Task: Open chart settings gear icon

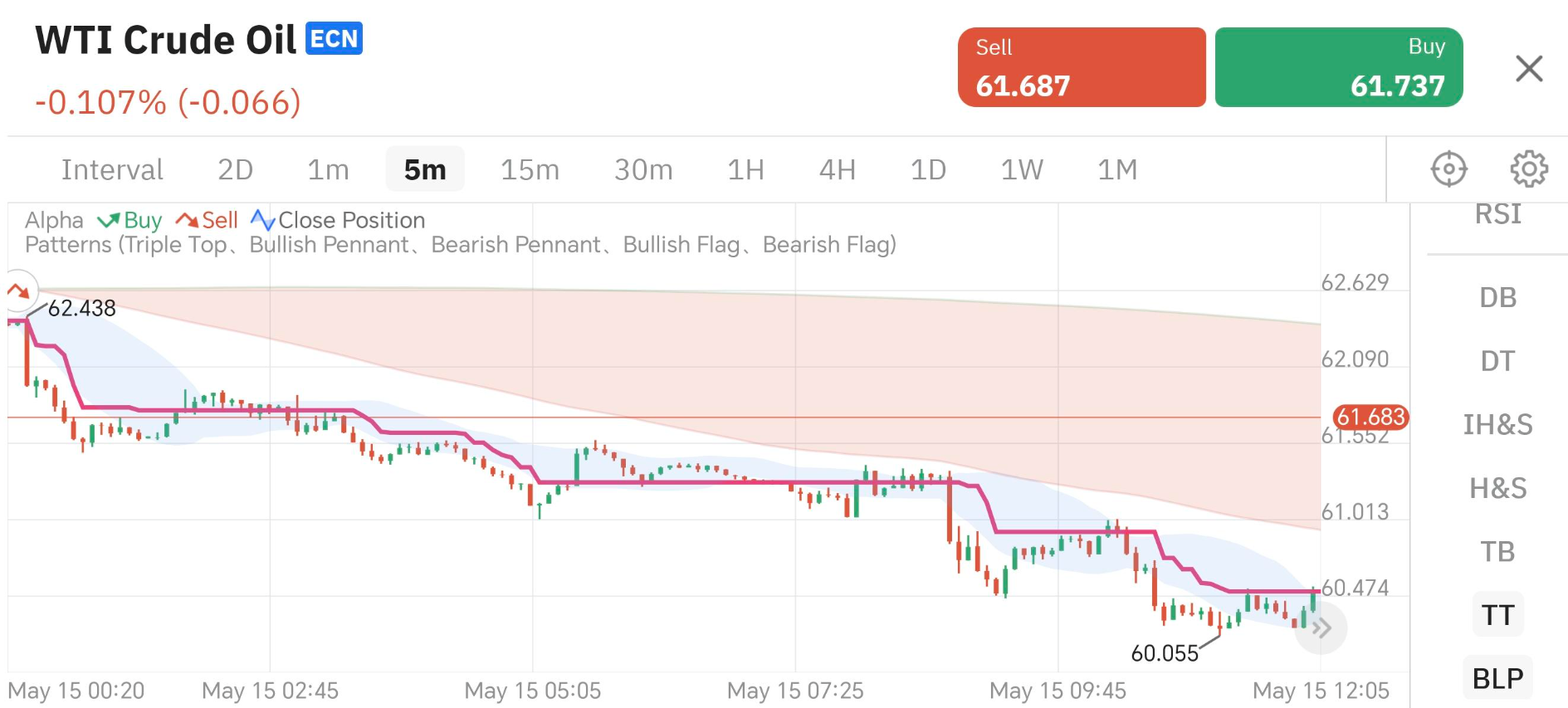Action: [x=1528, y=169]
